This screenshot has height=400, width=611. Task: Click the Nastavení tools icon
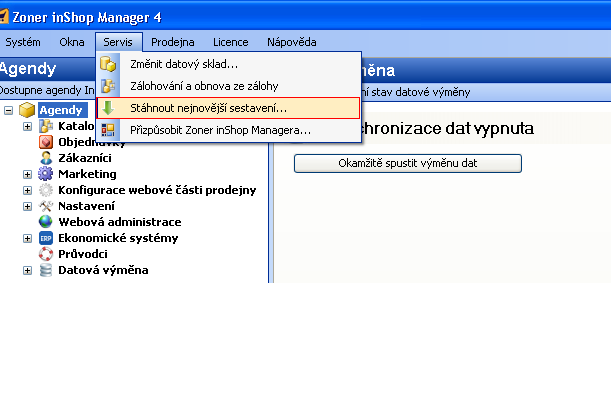coord(46,206)
